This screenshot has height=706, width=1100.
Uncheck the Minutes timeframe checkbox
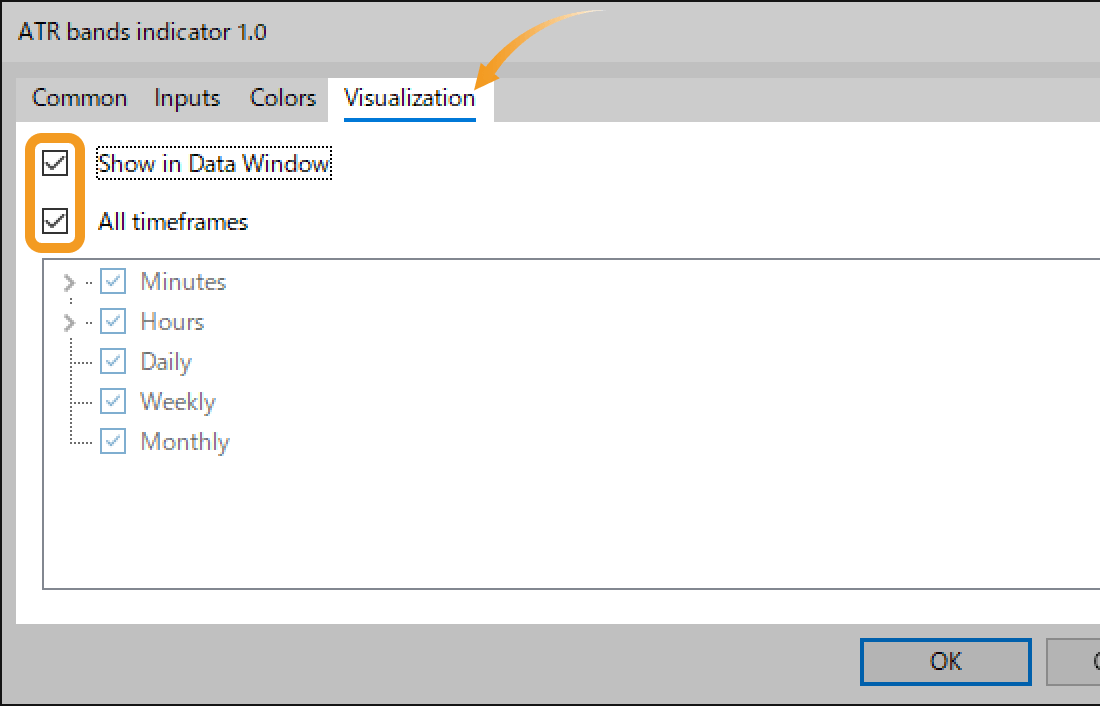tap(113, 281)
